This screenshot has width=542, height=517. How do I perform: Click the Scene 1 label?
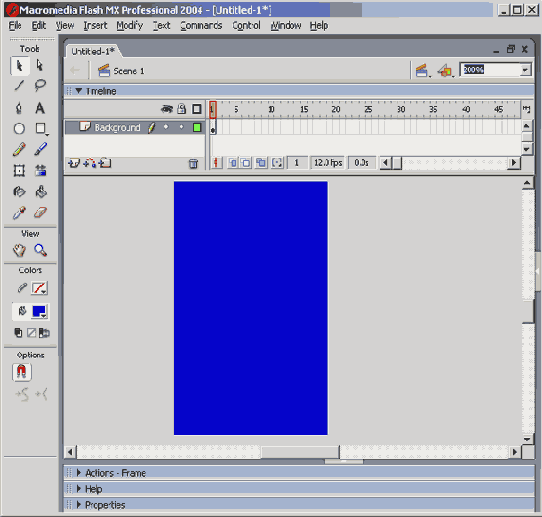tap(129, 71)
